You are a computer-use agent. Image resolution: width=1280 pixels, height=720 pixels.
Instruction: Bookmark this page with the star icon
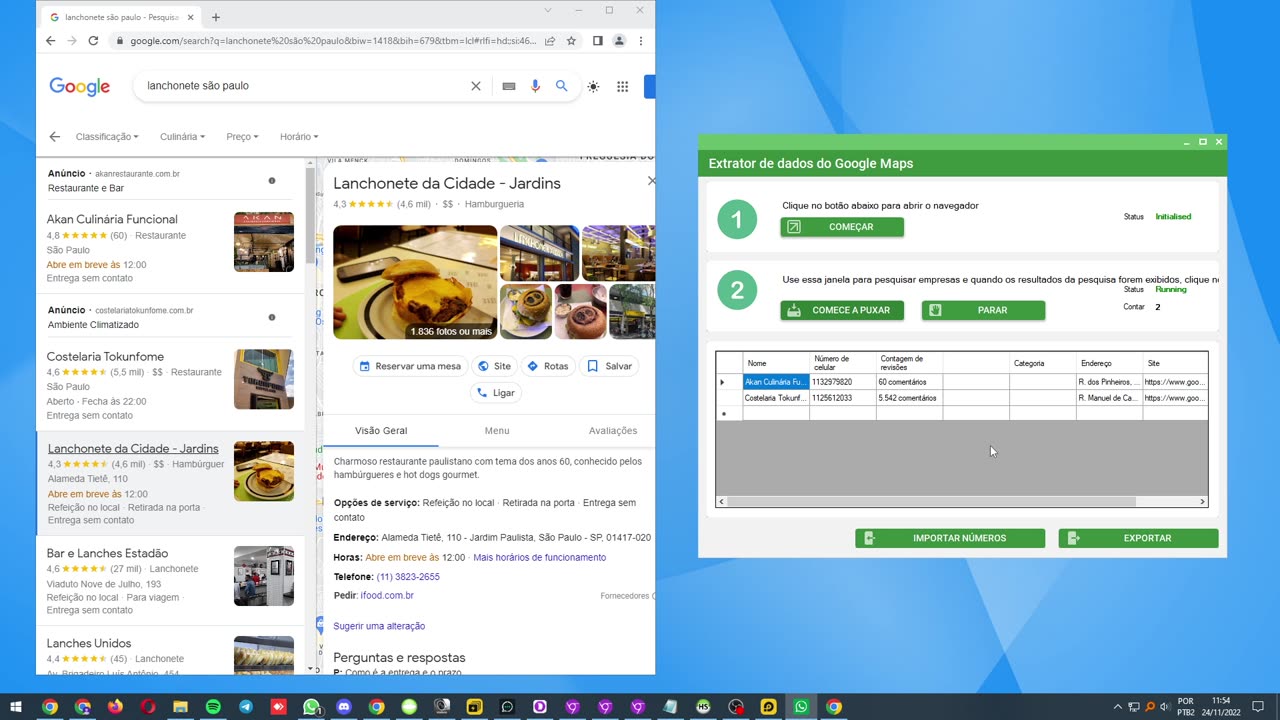tap(571, 41)
